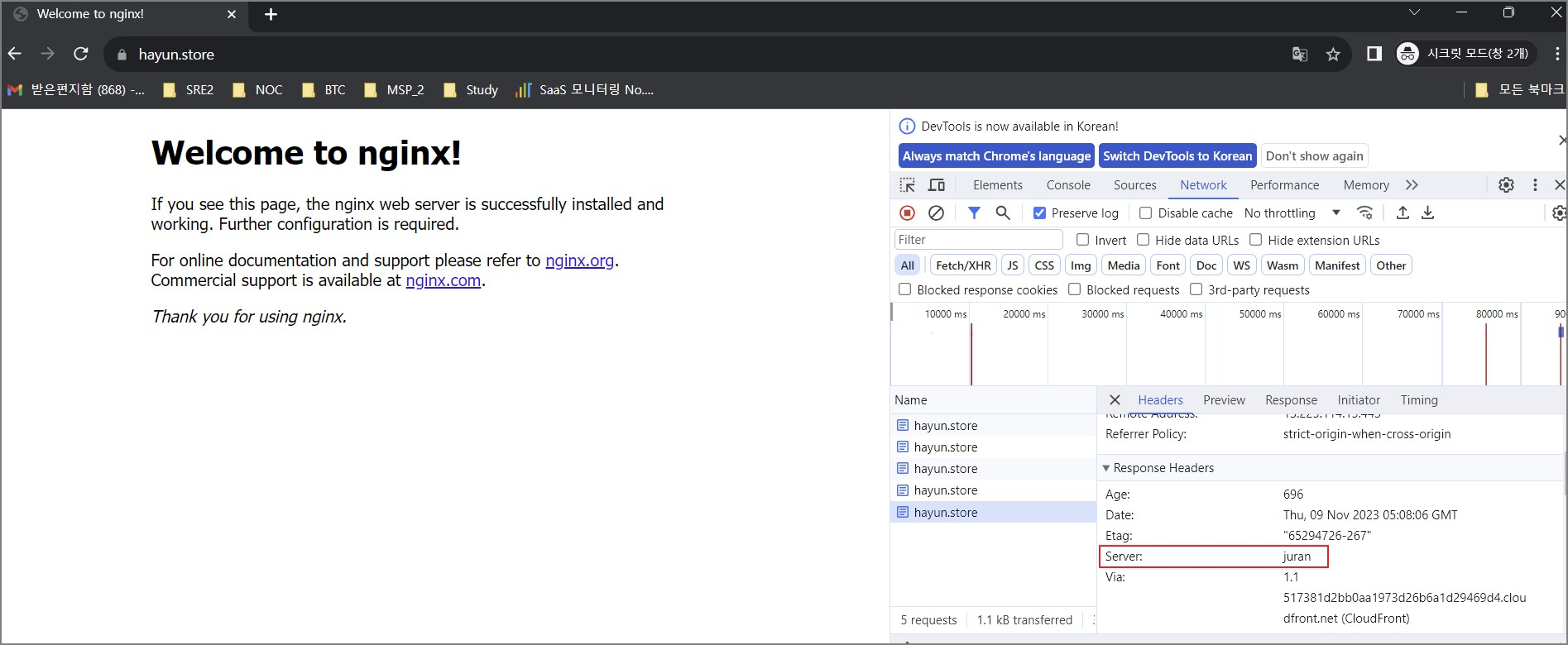The width and height of the screenshot is (1568, 645).
Task: Select the Doc filter chip
Action: [x=1206, y=265]
